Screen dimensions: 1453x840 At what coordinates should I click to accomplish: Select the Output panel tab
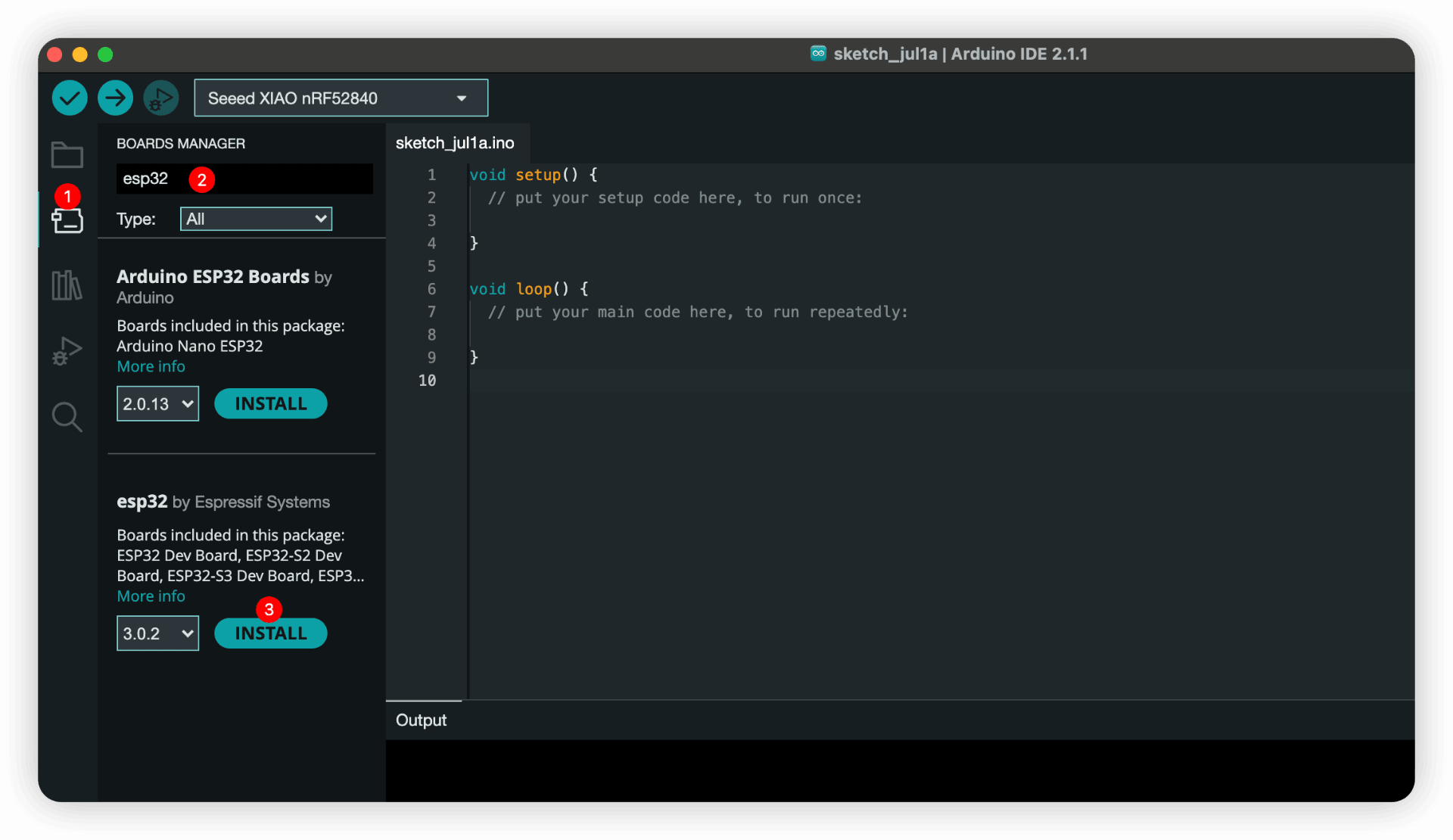coord(421,720)
